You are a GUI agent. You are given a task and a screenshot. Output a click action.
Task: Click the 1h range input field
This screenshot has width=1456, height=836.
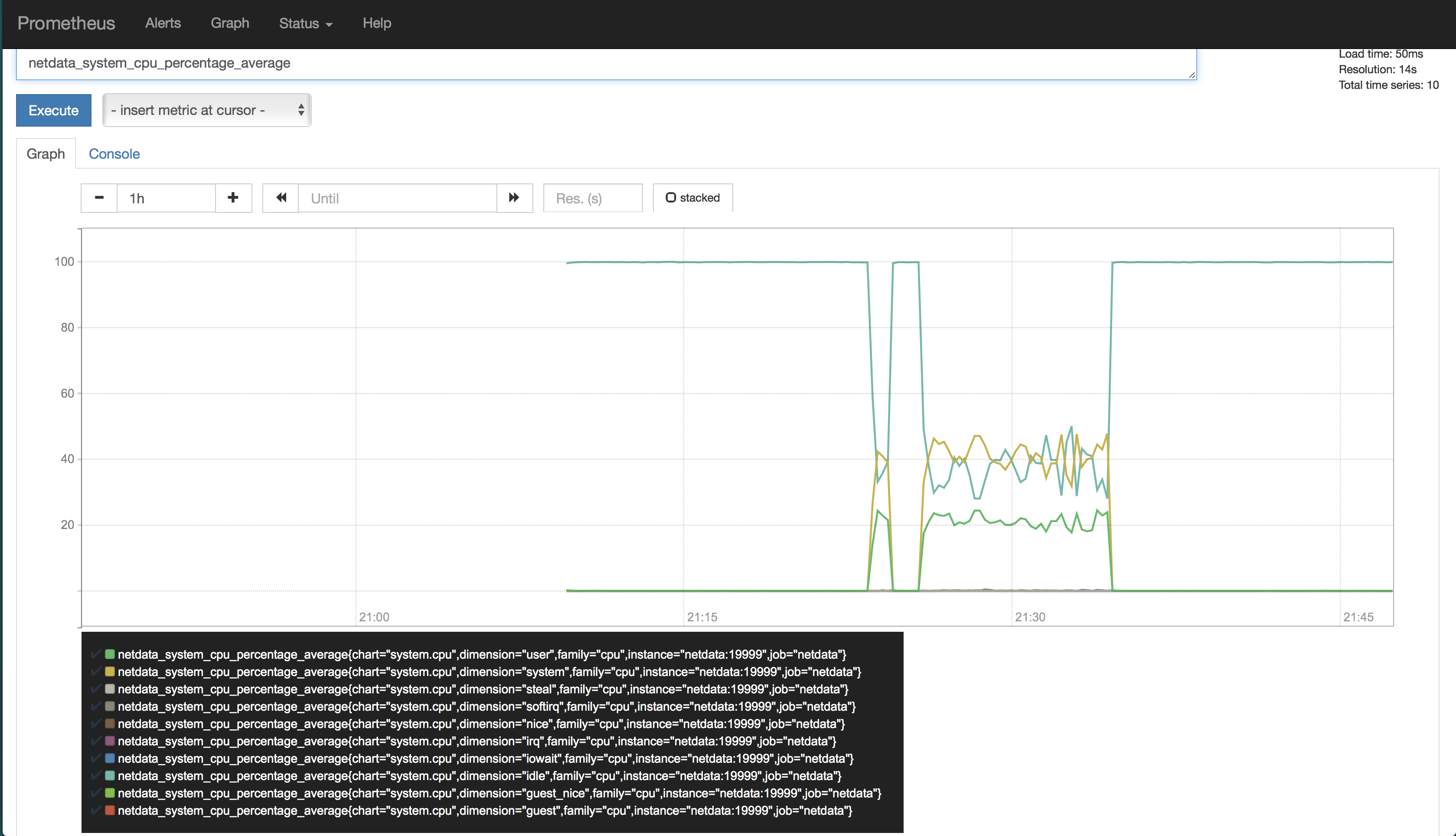pyautogui.click(x=166, y=198)
